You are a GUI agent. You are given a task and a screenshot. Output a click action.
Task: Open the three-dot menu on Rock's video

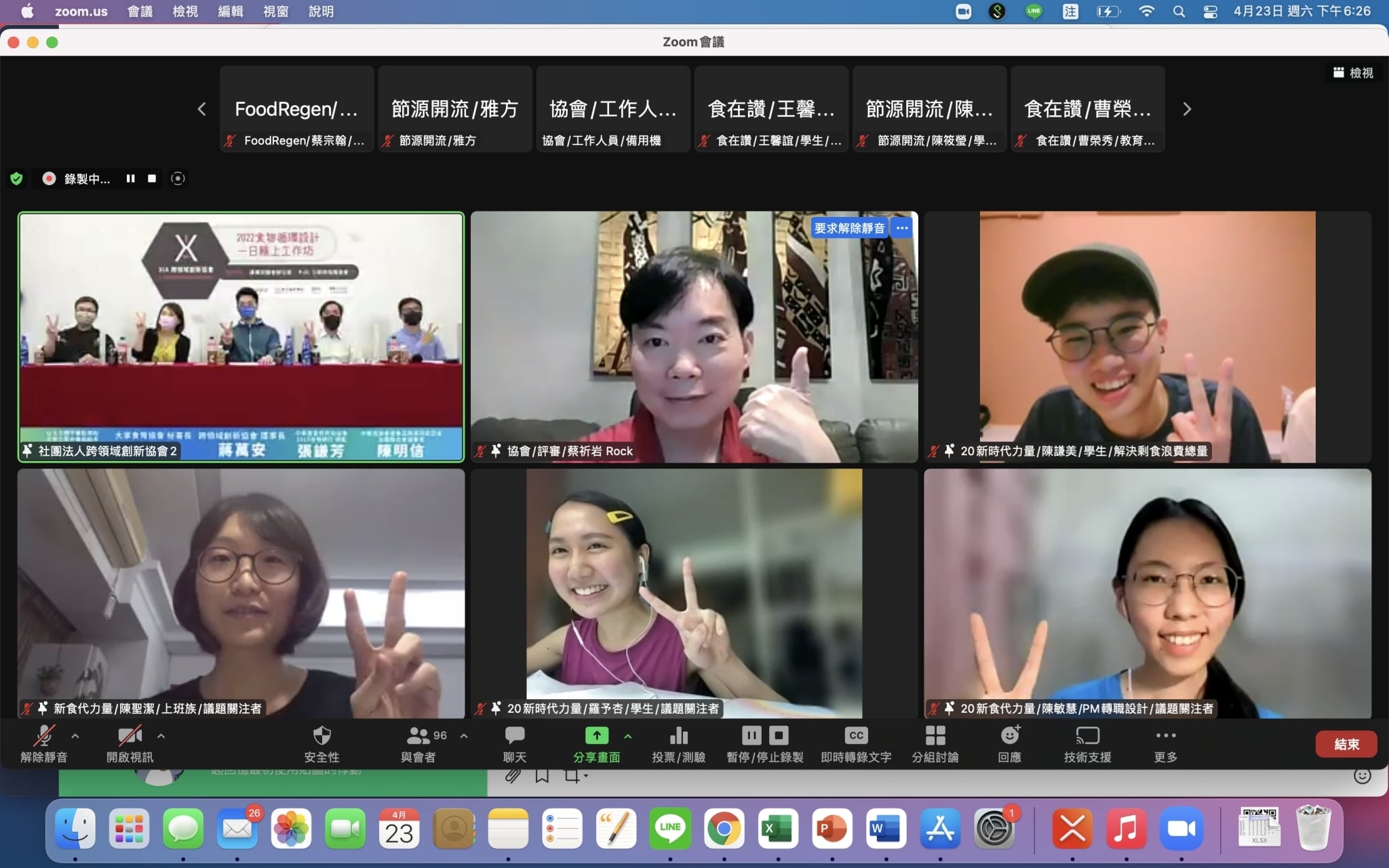point(902,228)
